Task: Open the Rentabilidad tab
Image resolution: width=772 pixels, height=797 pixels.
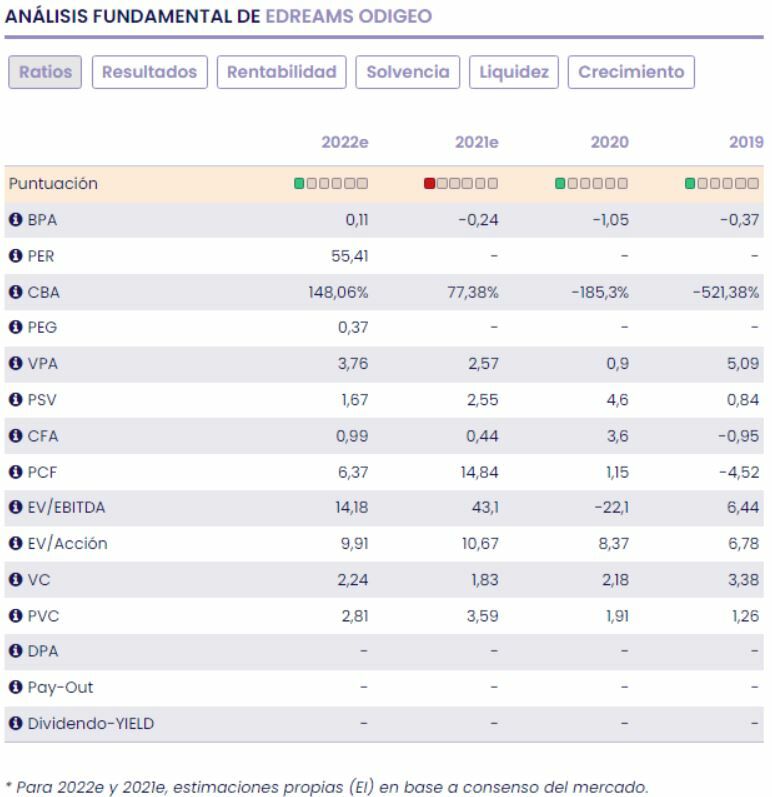Action: 281,72
